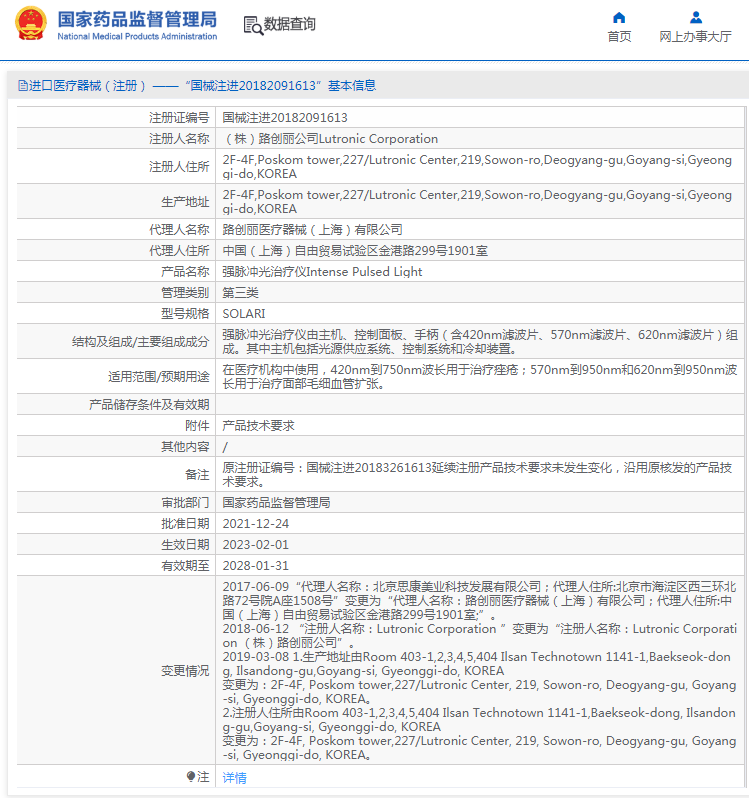Click the 变更情况 row label
This screenshot has width=749, height=798.
(x=185, y=671)
